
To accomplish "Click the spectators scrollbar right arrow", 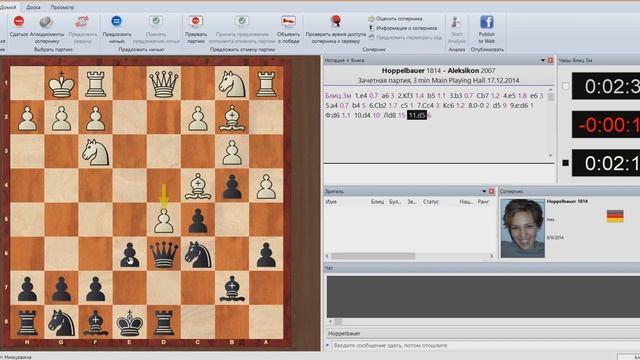I will pos(491,256).
